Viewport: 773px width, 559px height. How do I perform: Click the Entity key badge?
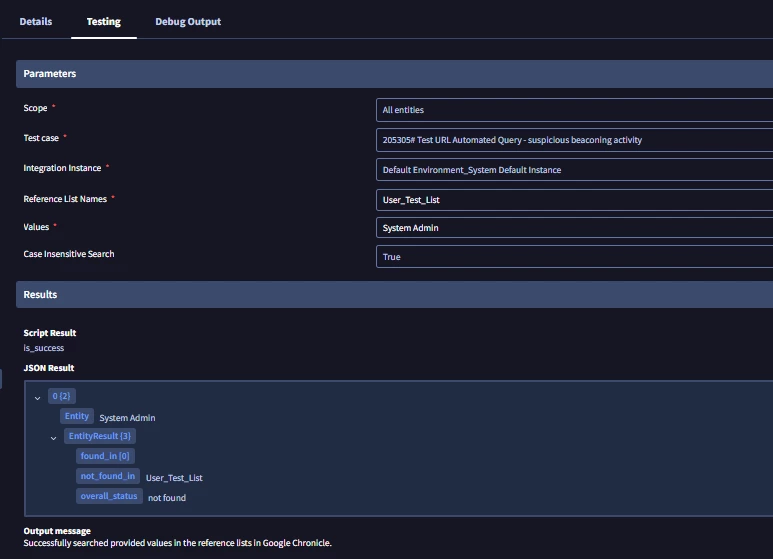[x=76, y=416]
